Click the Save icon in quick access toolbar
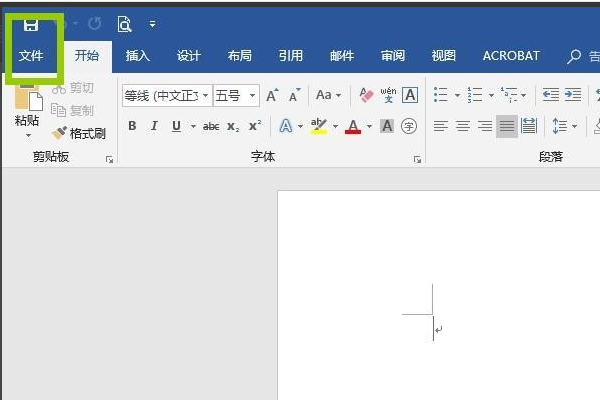 tap(31, 25)
